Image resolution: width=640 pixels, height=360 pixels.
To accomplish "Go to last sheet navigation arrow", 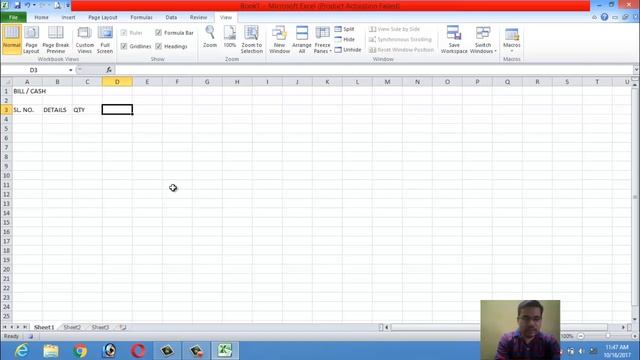I will [25, 327].
